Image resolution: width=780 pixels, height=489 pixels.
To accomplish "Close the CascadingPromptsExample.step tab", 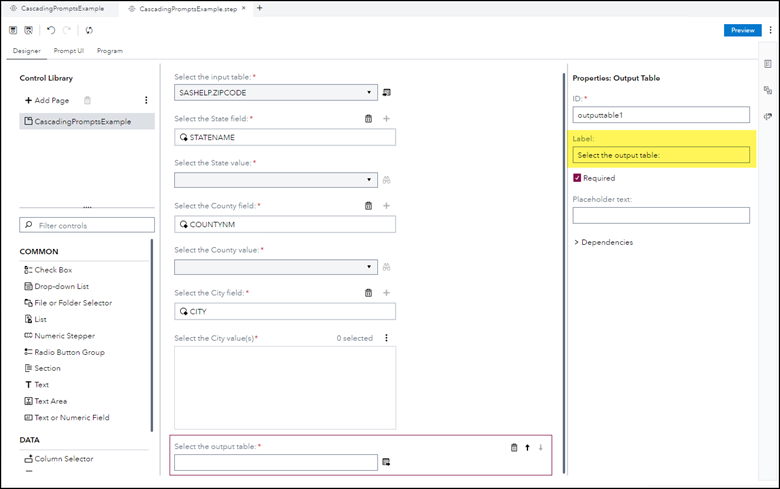I will [244, 8].
